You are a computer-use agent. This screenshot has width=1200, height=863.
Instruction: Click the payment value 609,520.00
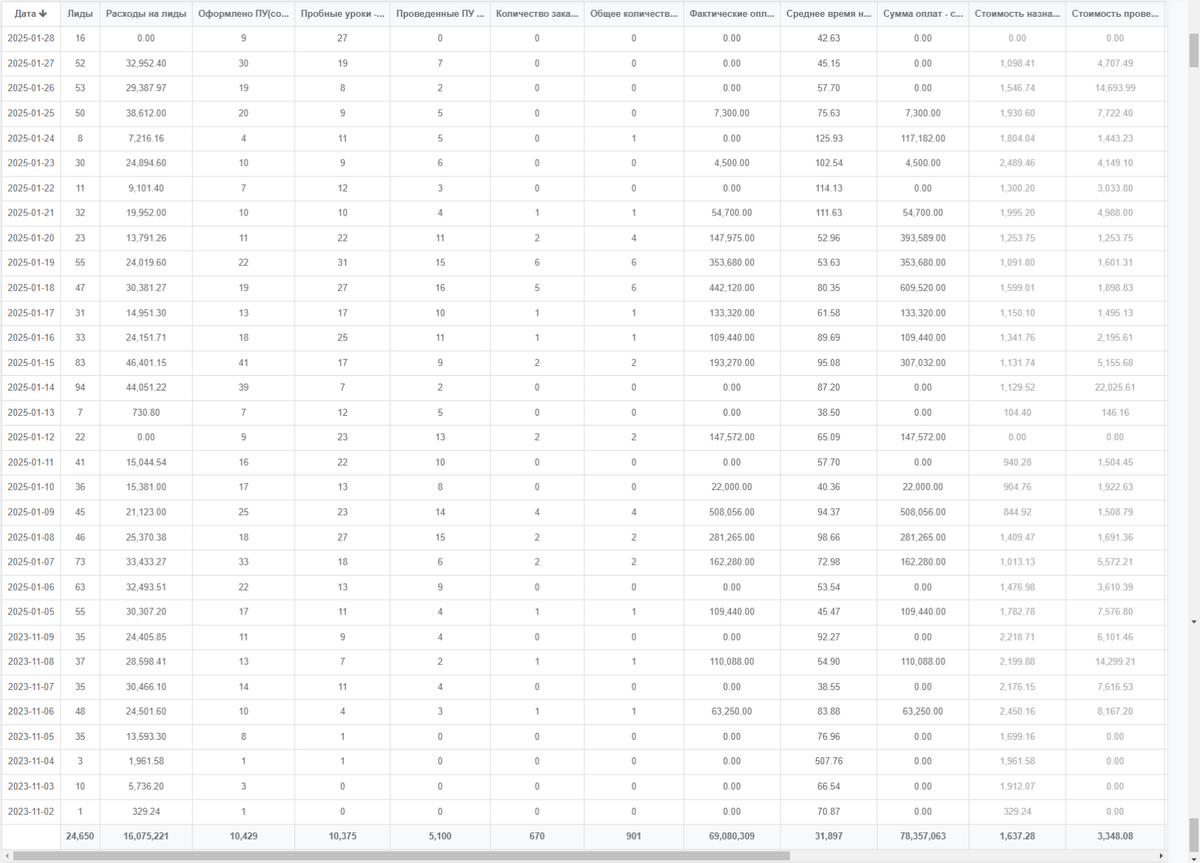922,288
